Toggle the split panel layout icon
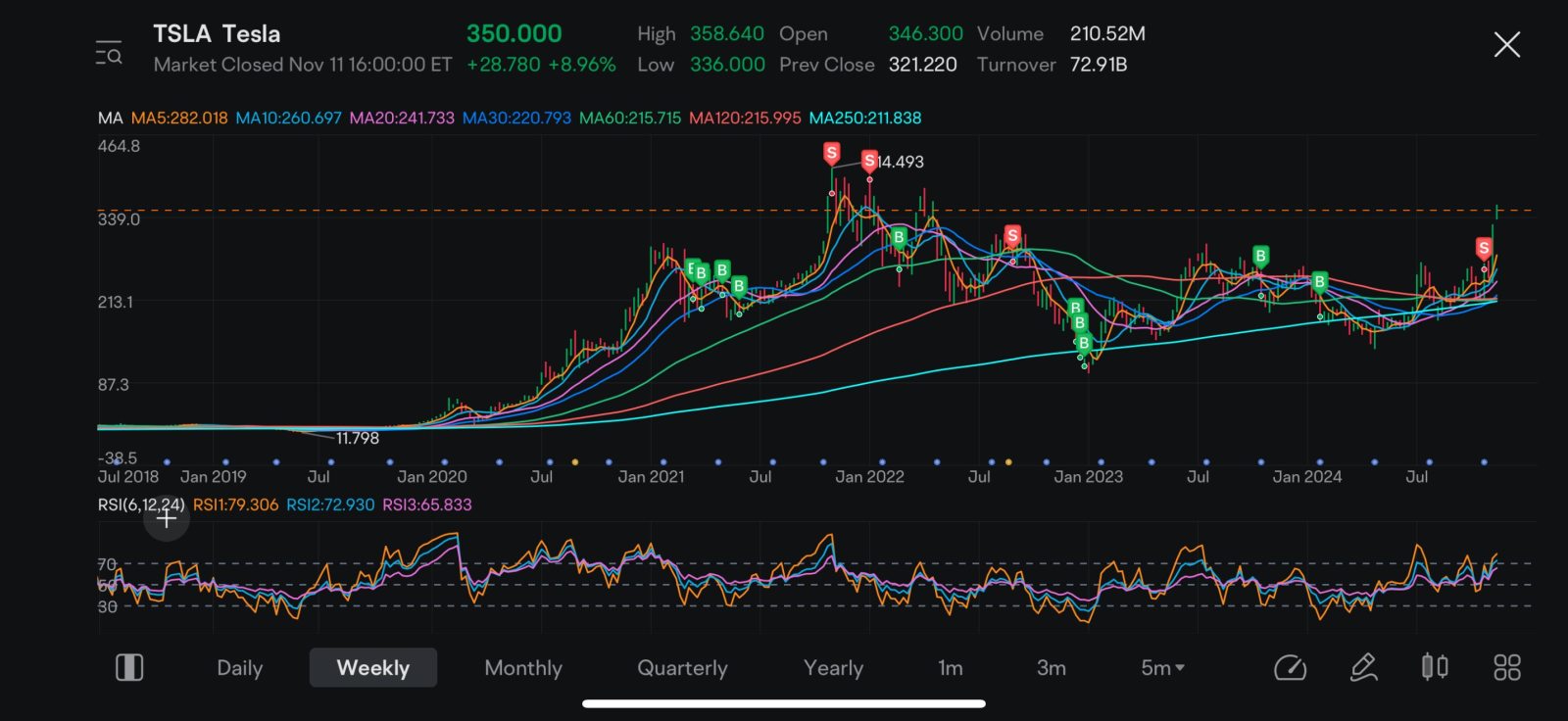The width and height of the screenshot is (1568, 721). tap(129, 668)
